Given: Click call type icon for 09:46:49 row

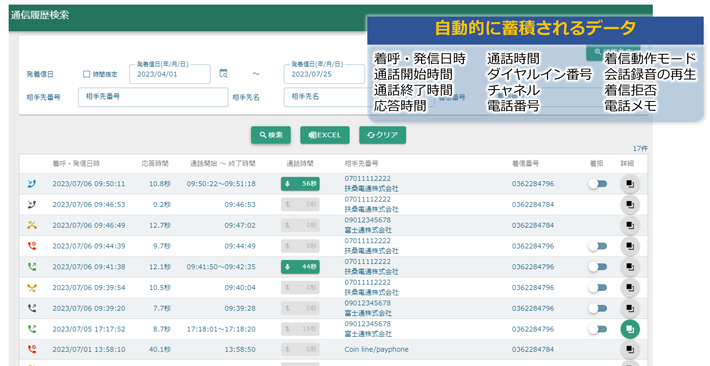Looking at the screenshot, I should pyautogui.click(x=32, y=225).
